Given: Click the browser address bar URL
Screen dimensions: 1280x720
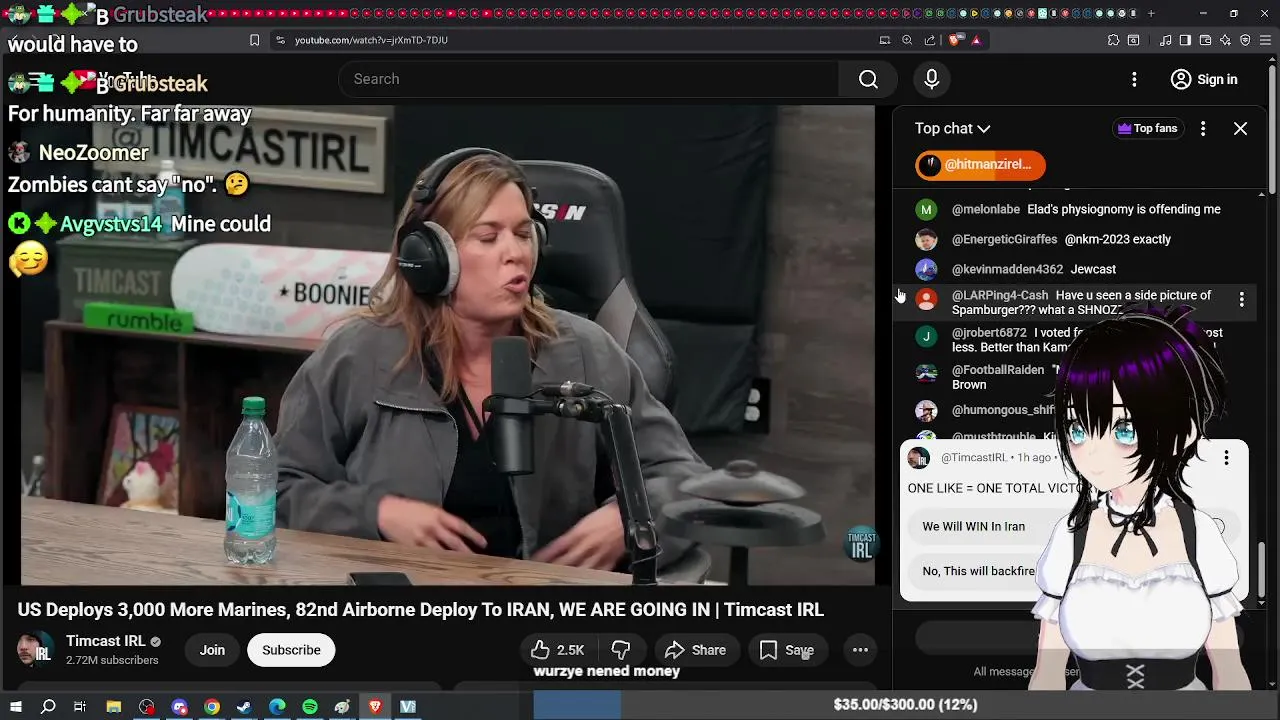Looking at the screenshot, I should point(371,40).
